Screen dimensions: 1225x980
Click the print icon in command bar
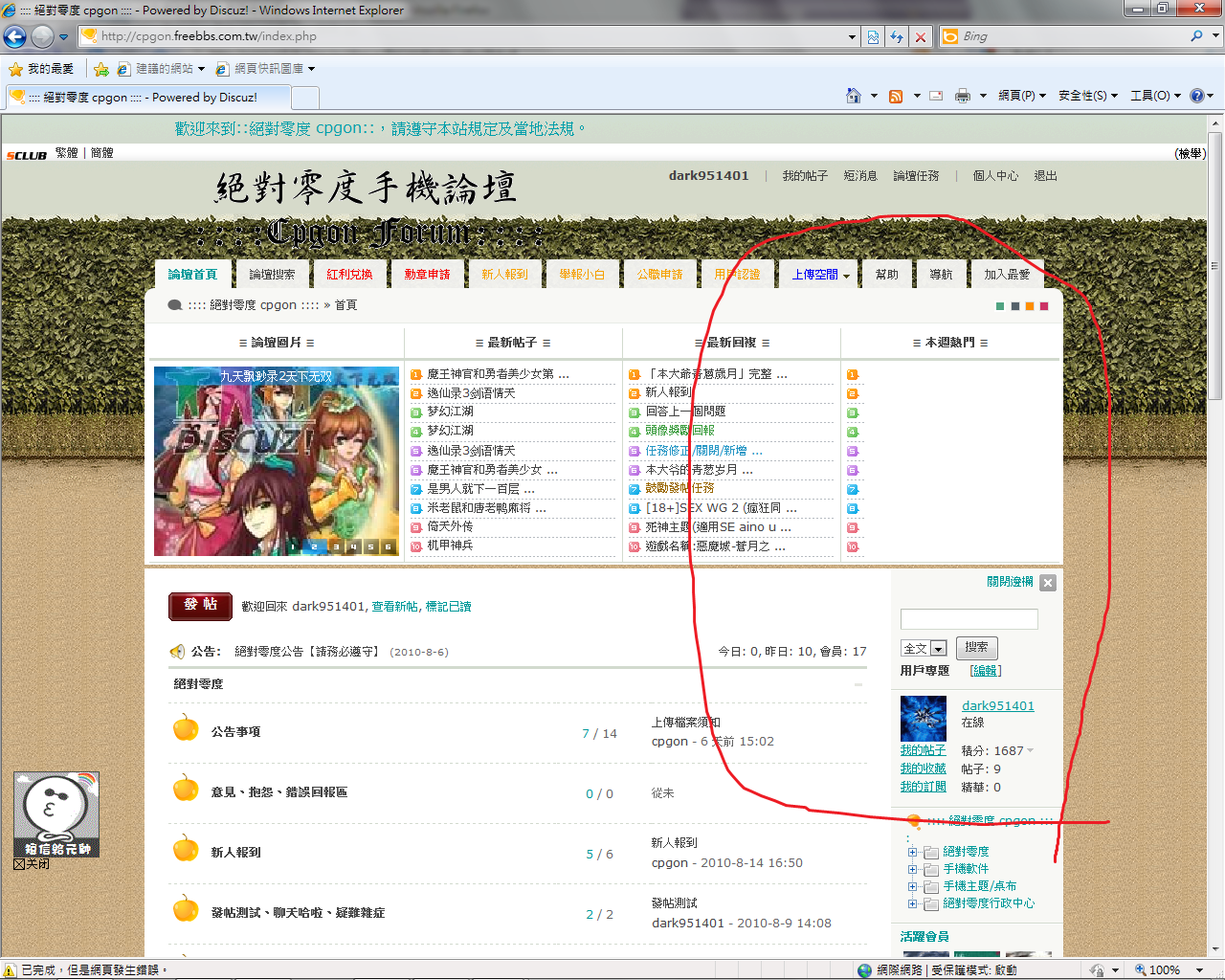tap(962, 96)
